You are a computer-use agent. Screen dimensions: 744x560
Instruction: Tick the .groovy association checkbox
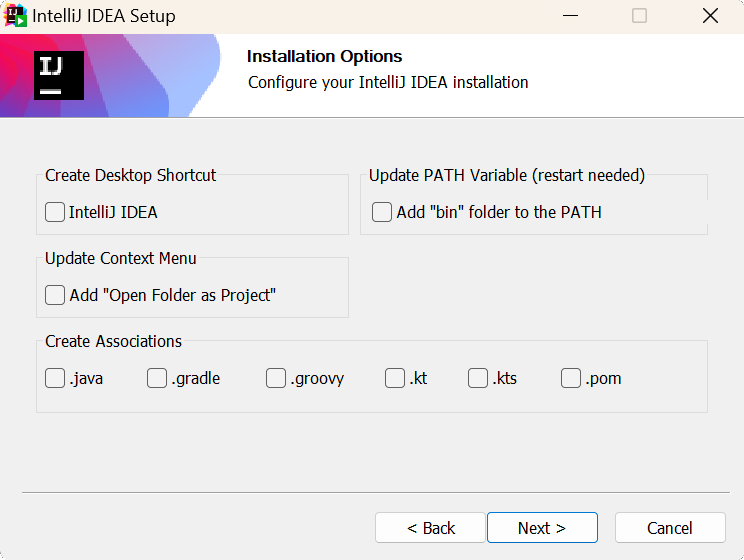(276, 378)
